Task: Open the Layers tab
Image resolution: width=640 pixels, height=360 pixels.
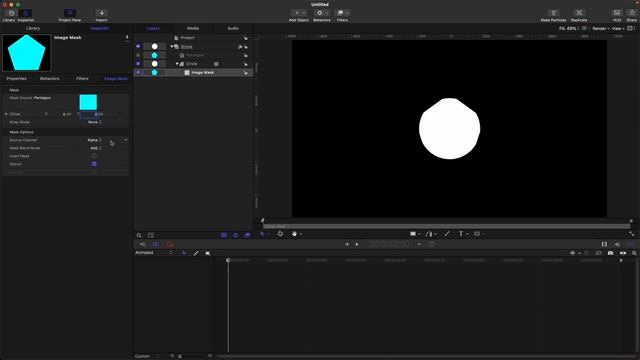Action: [x=153, y=28]
